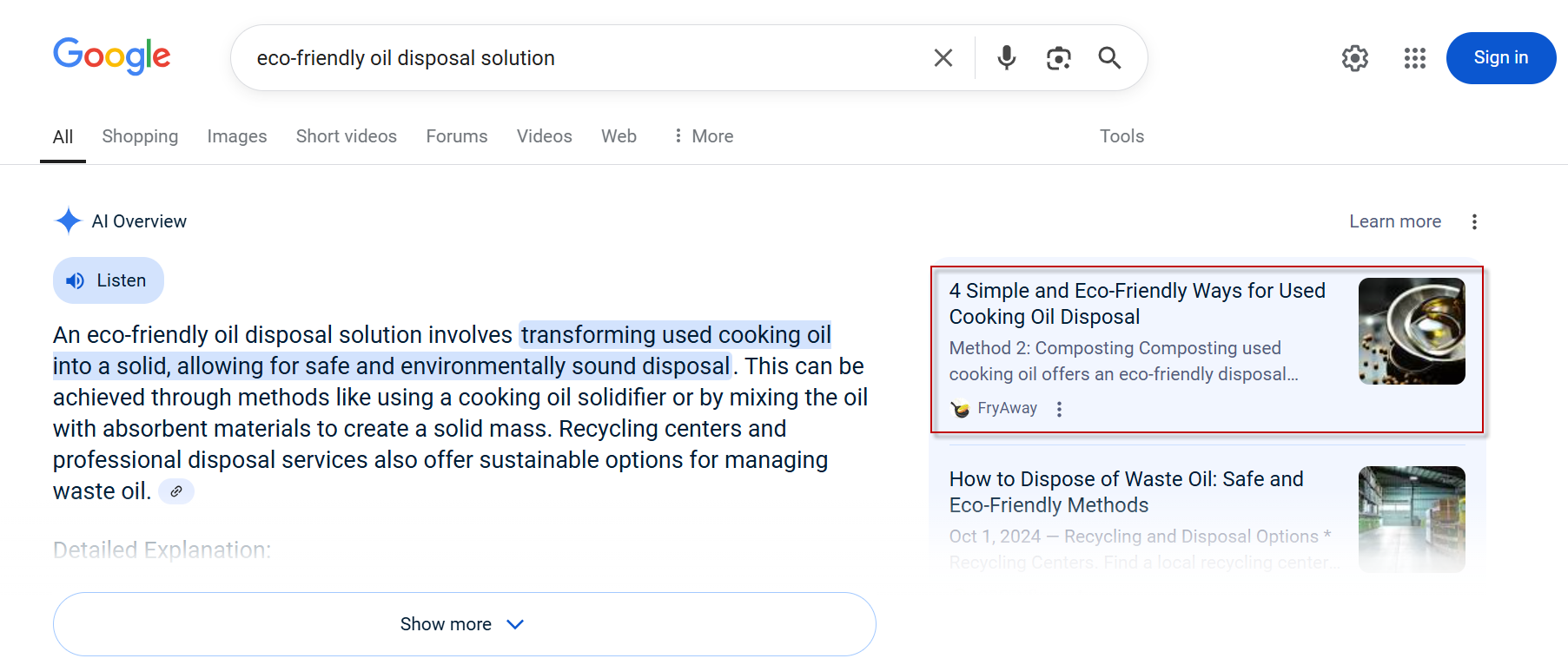Submit search with magnifying glass icon
The image size is (1568, 665).
[1109, 58]
